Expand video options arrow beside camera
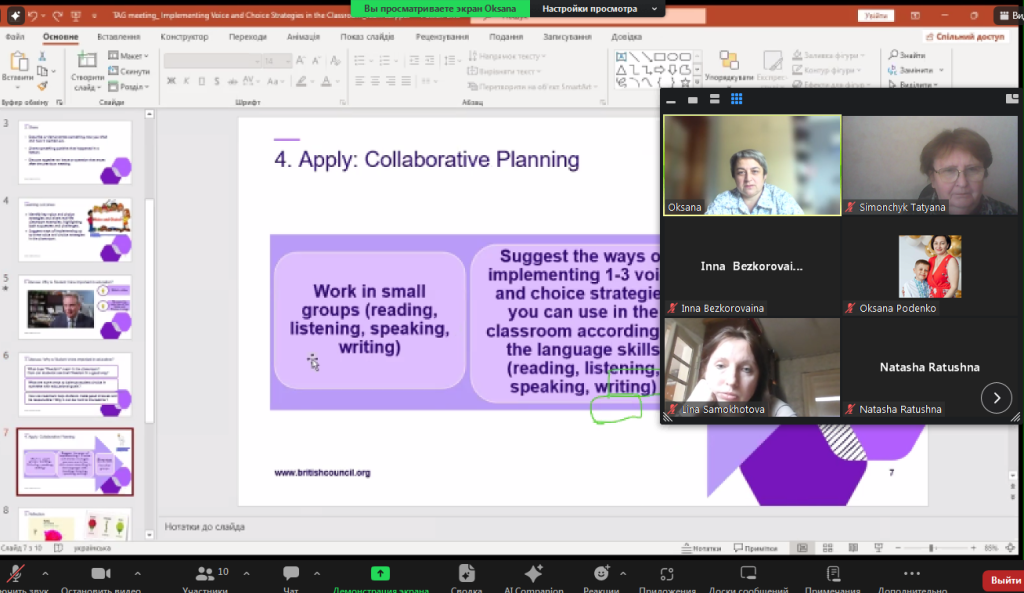 pos(138,572)
